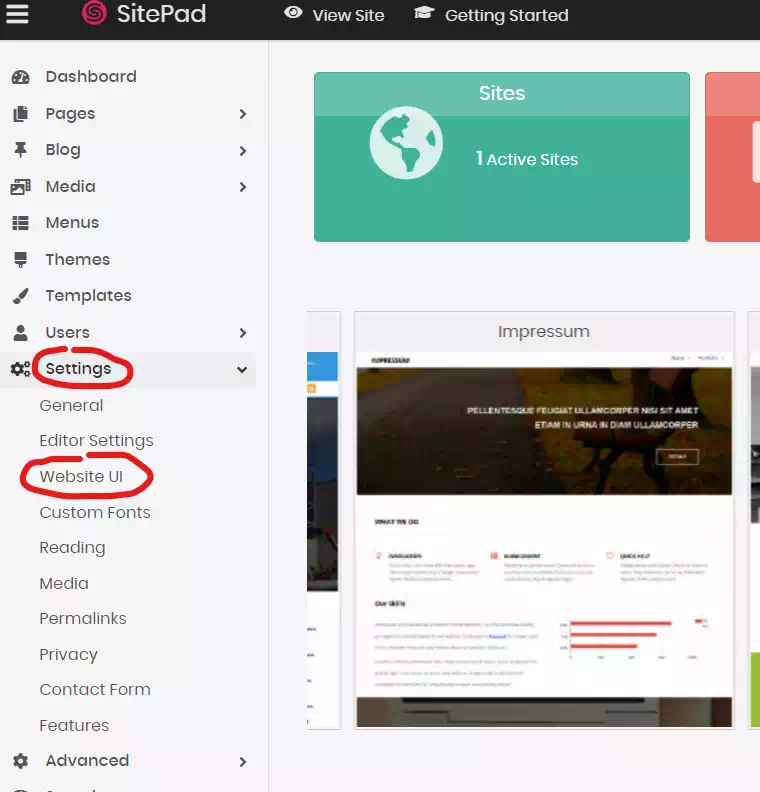Open General under Settings
The height and width of the screenshot is (792, 760).
71,406
